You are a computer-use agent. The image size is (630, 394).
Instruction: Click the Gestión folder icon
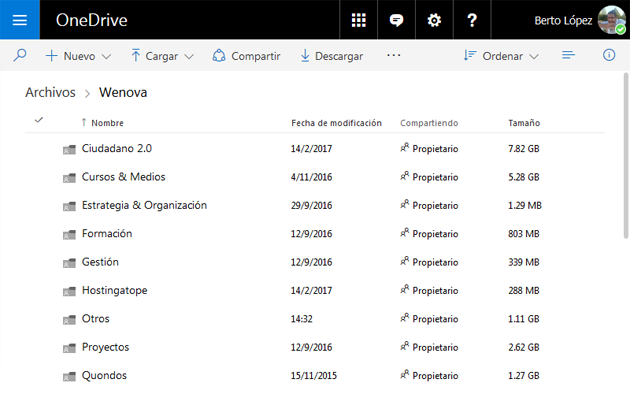click(69, 263)
